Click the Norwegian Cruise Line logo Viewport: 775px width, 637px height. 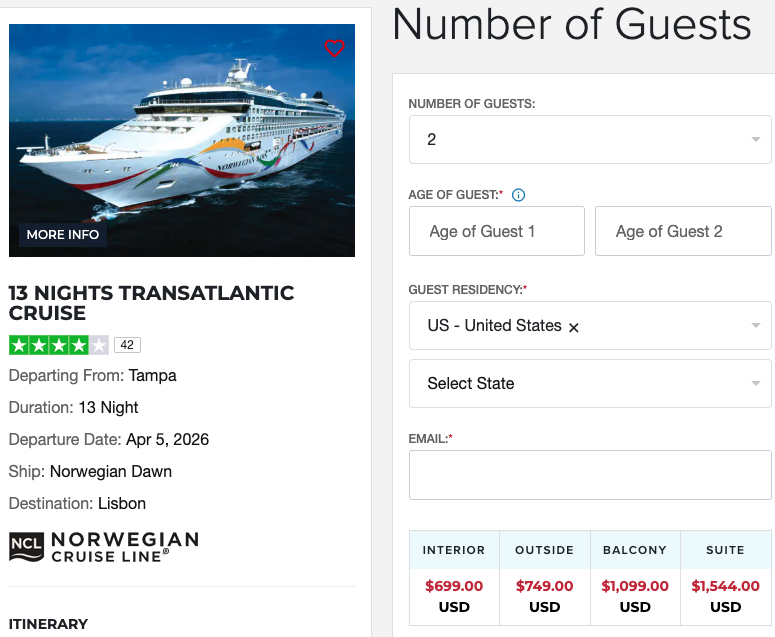(x=104, y=546)
